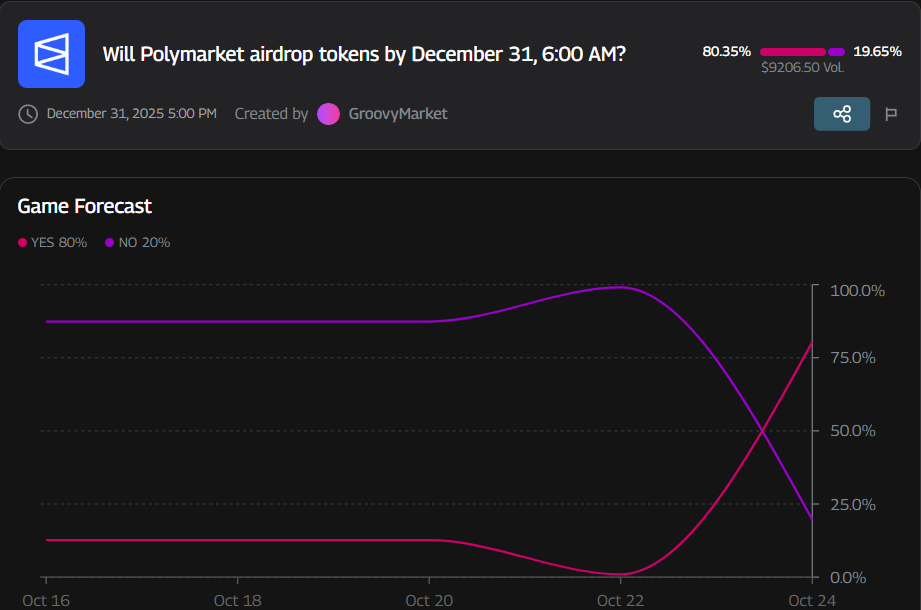Screen dimensions: 921x610
Task: Open the GroovyMarket creator profile link
Action: click(398, 114)
